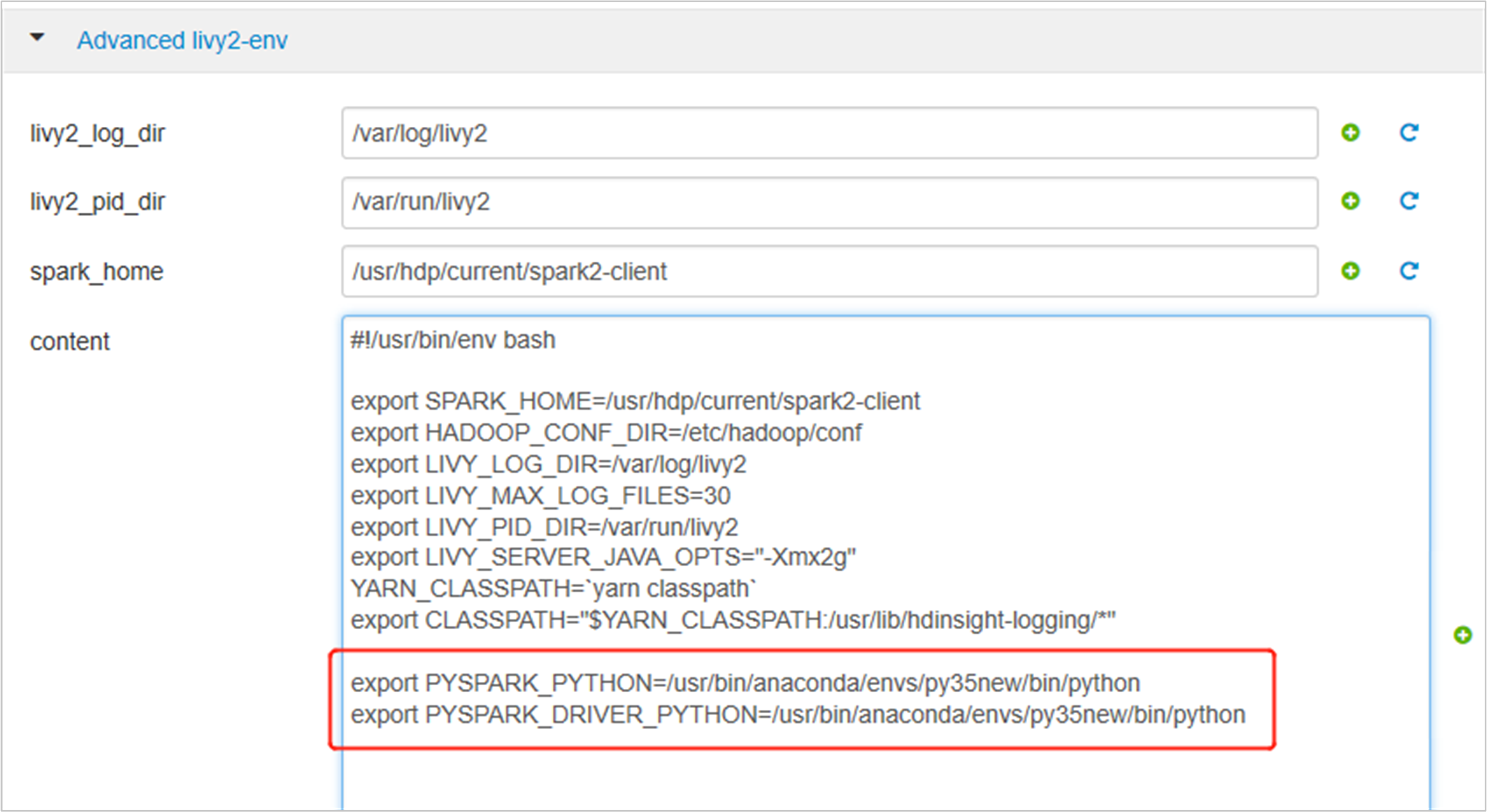Reset livy2_log_dir with the refresh icon
1487x812 pixels.
[x=1409, y=133]
